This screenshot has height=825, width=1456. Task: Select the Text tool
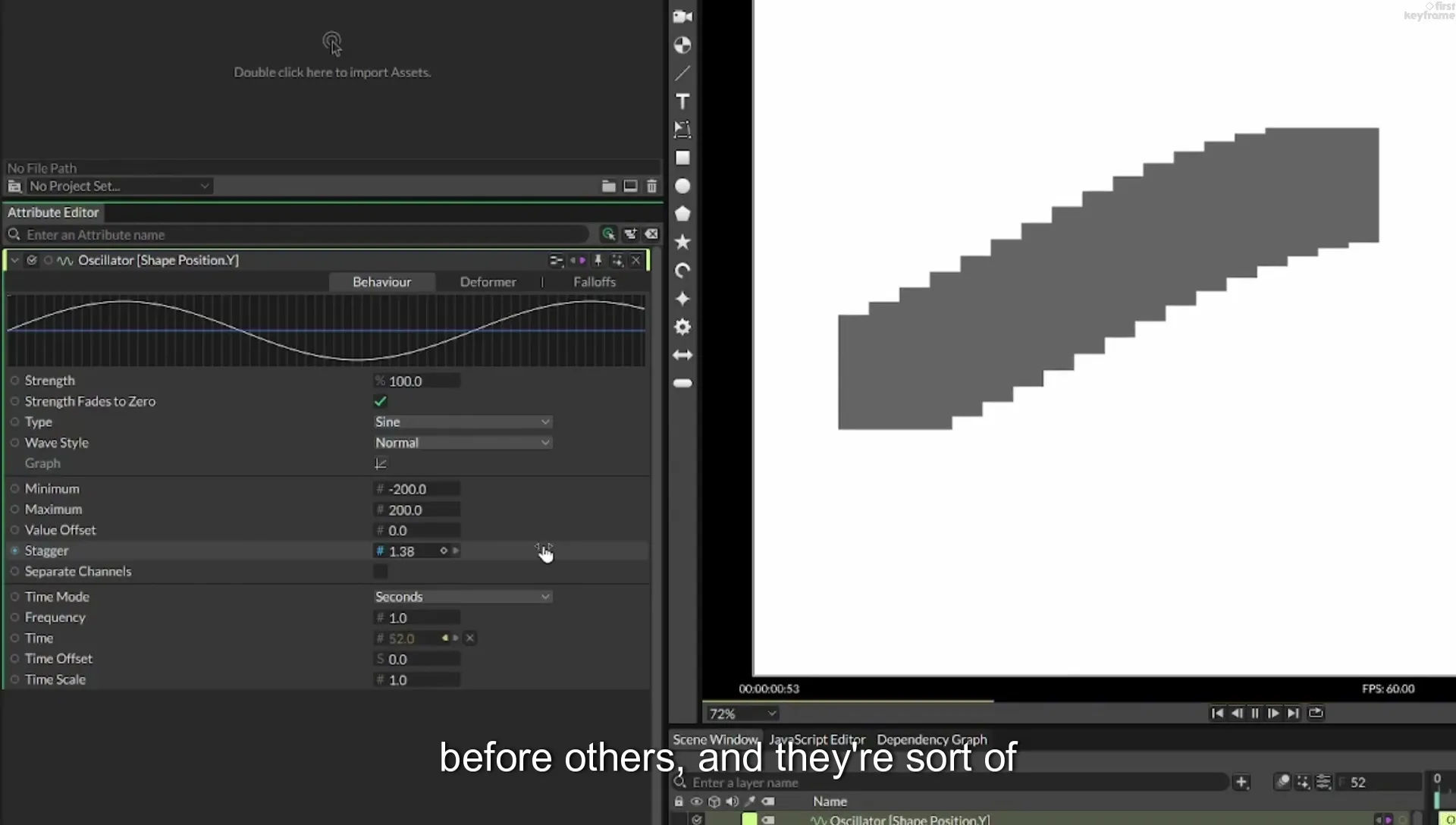click(x=682, y=102)
